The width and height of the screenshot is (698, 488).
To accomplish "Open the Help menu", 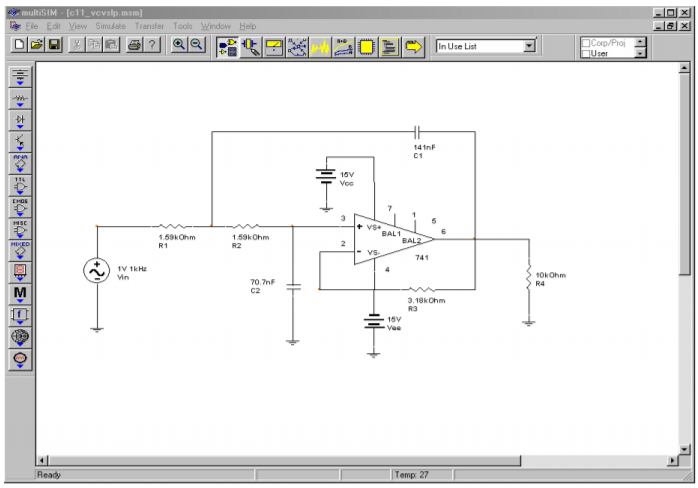I will pos(247,25).
